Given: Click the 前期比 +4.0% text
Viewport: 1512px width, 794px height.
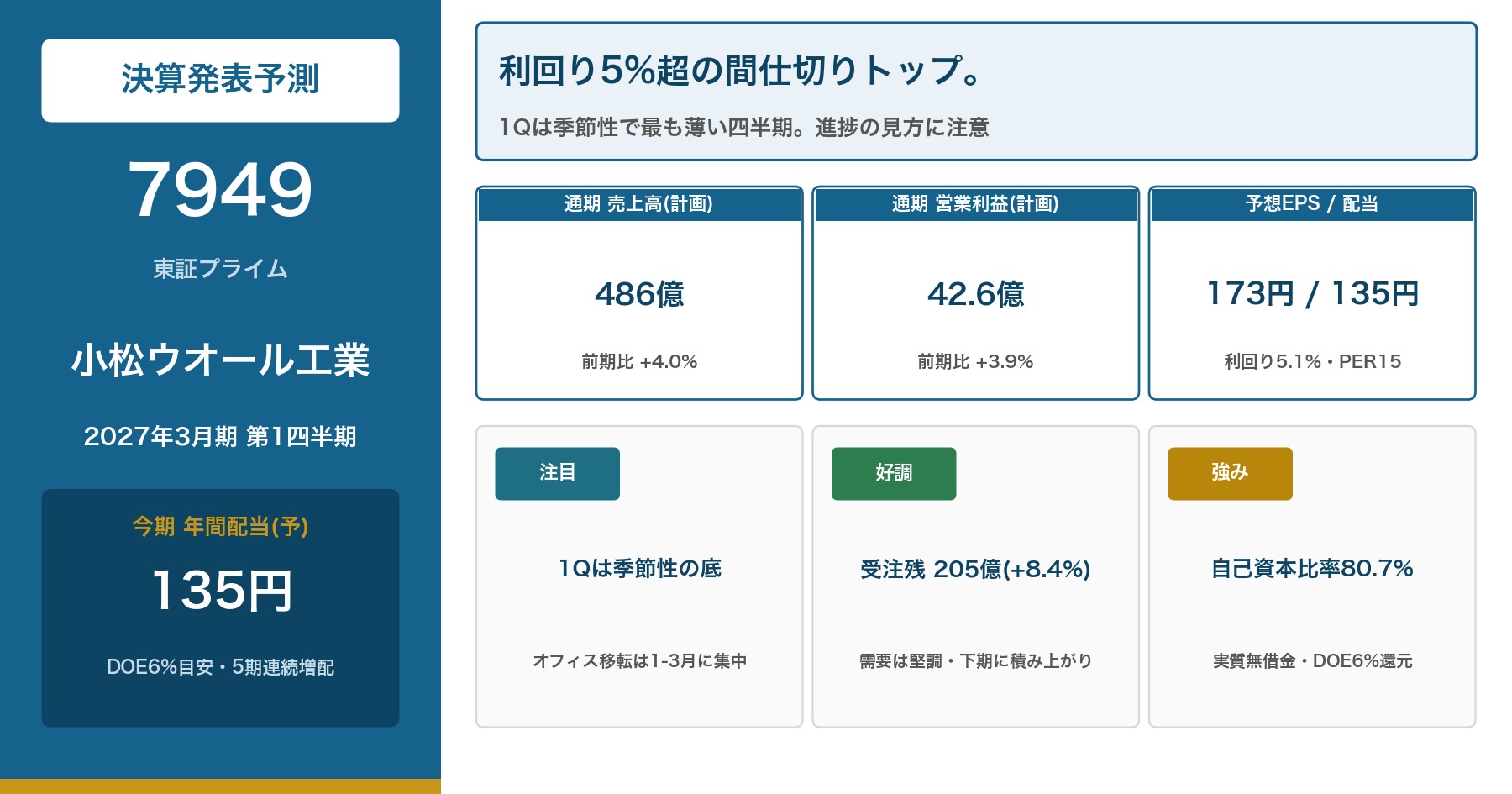Looking at the screenshot, I should point(639,361).
